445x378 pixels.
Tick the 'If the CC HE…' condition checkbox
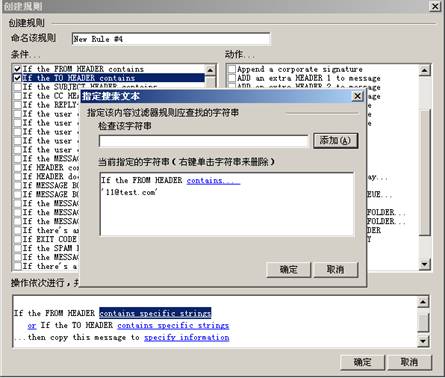coord(17,96)
